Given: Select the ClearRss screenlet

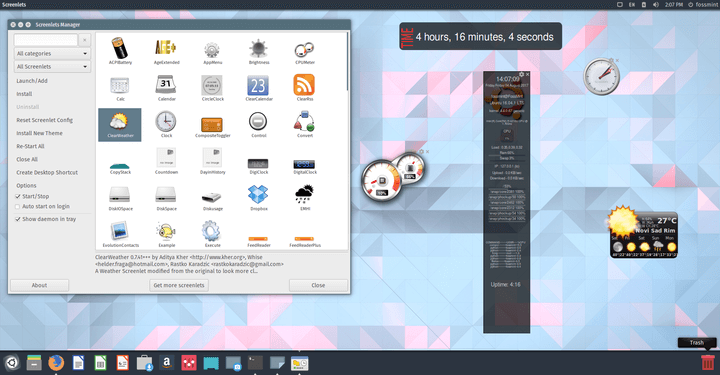Looking at the screenshot, I should [304, 88].
